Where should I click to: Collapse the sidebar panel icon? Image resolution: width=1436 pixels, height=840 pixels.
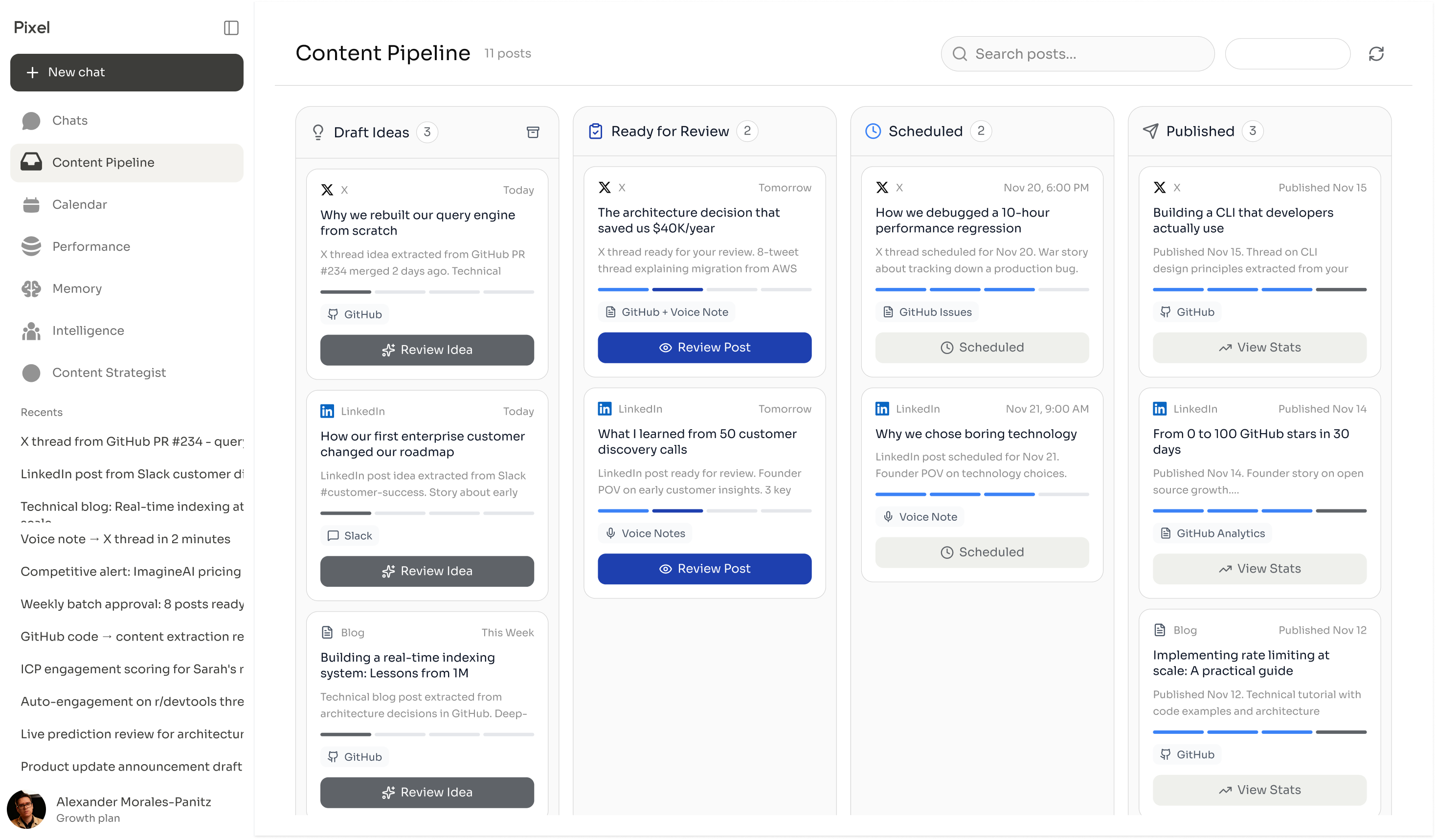pos(231,28)
